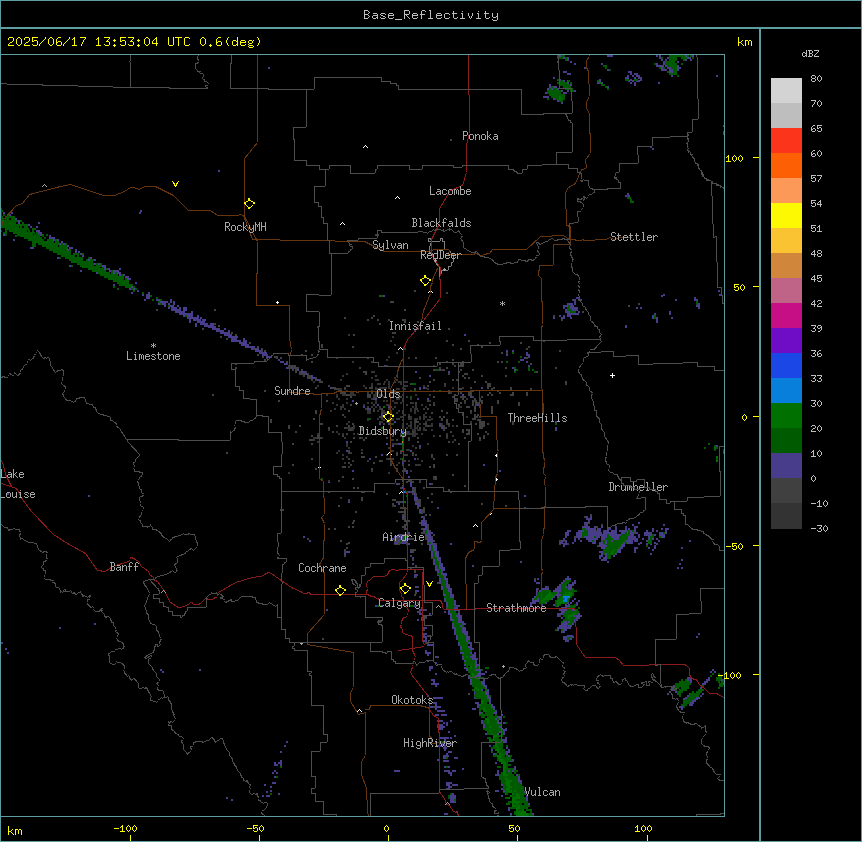Click the Sylvan label

click(390, 245)
